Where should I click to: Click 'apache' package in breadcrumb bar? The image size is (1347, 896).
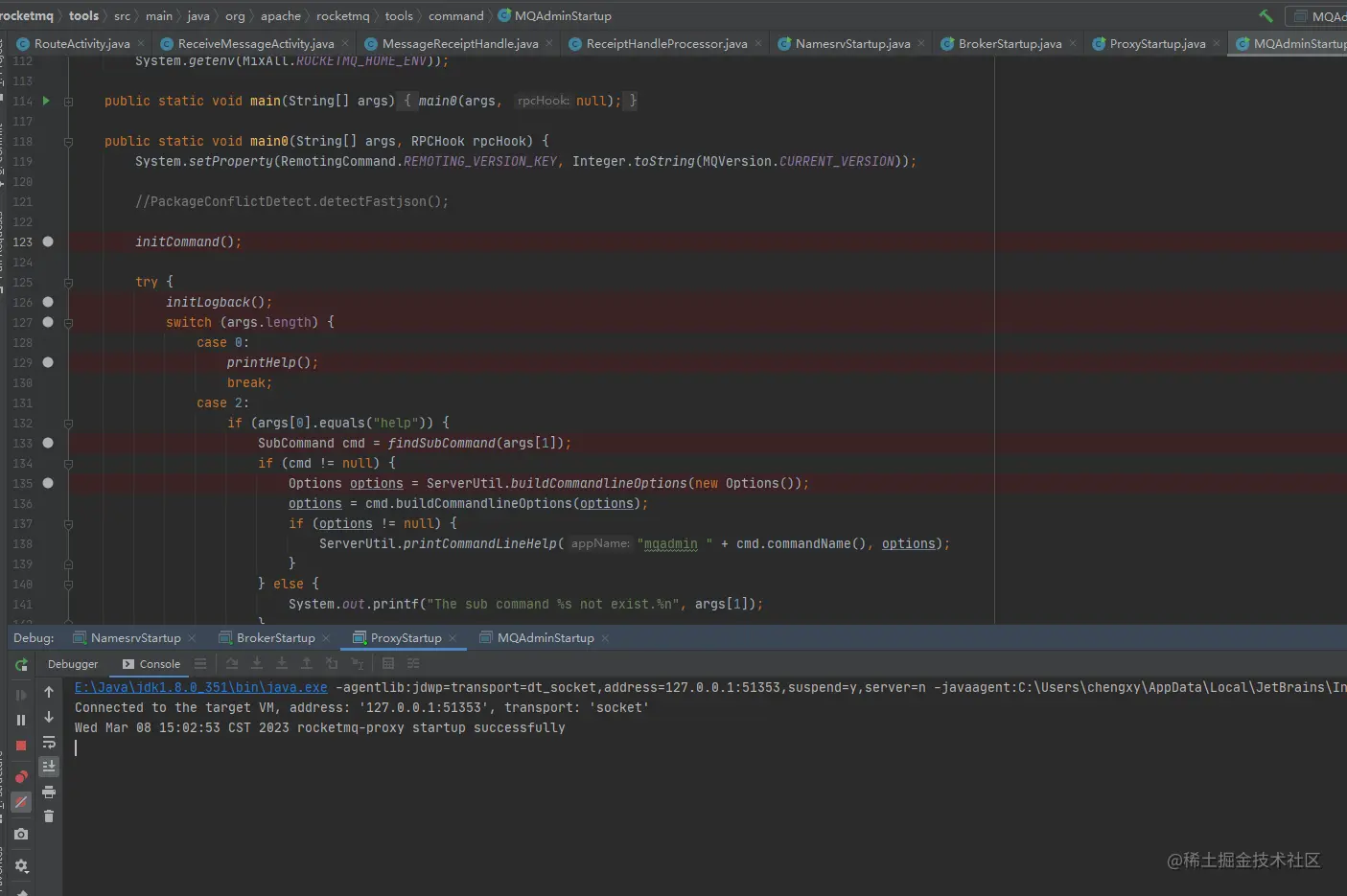tap(281, 15)
